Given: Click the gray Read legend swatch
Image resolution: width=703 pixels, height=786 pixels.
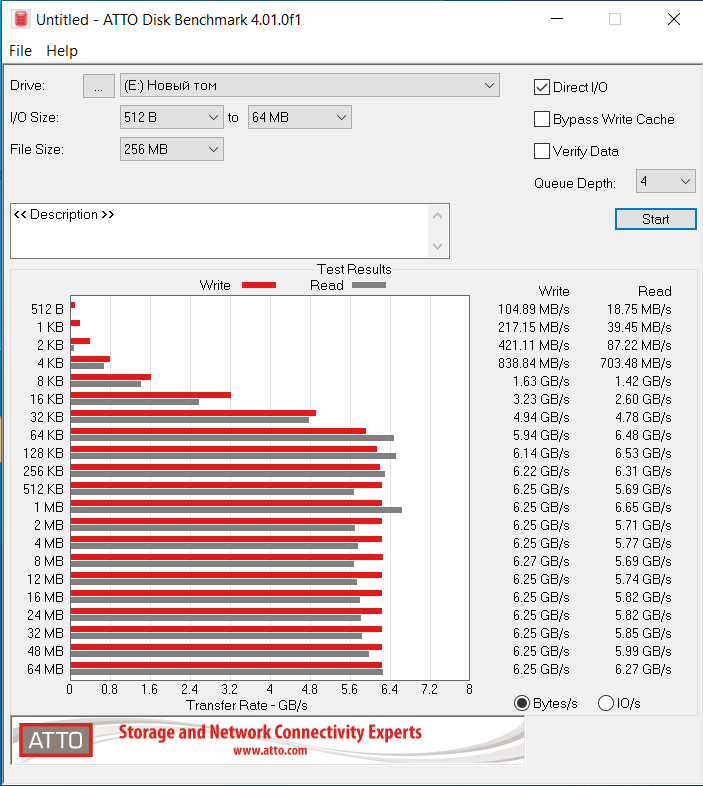Looking at the screenshot, I should pyautogui.click(x=369, y=285).
